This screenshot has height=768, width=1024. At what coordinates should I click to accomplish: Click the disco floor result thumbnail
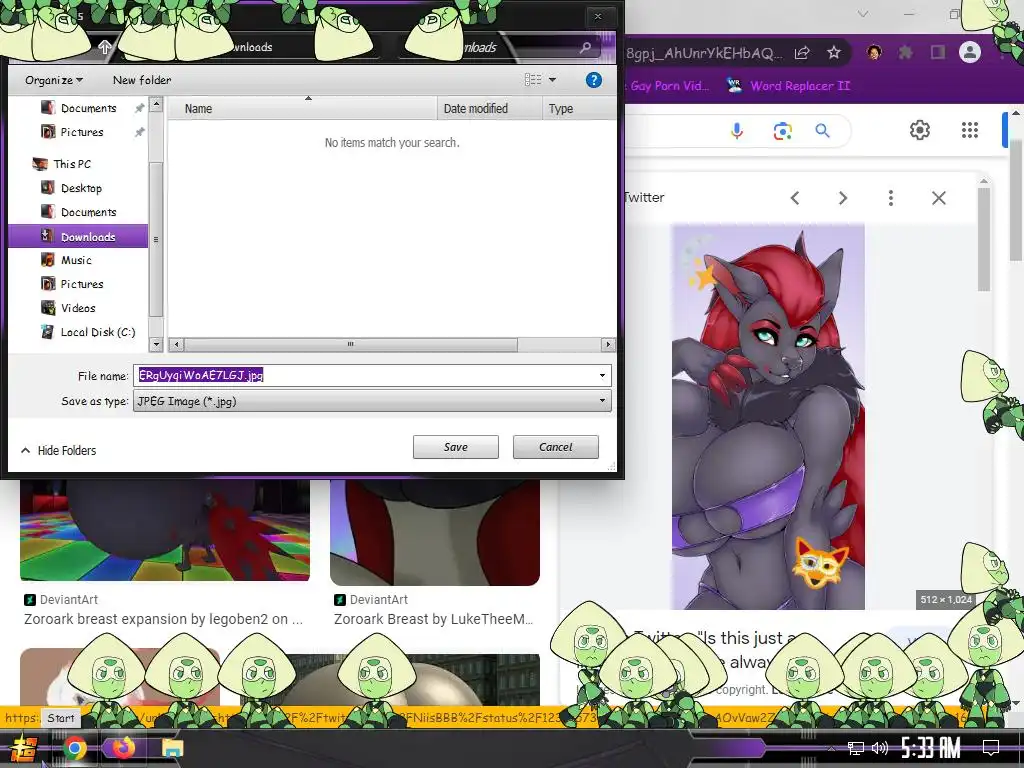click(165, 530)
